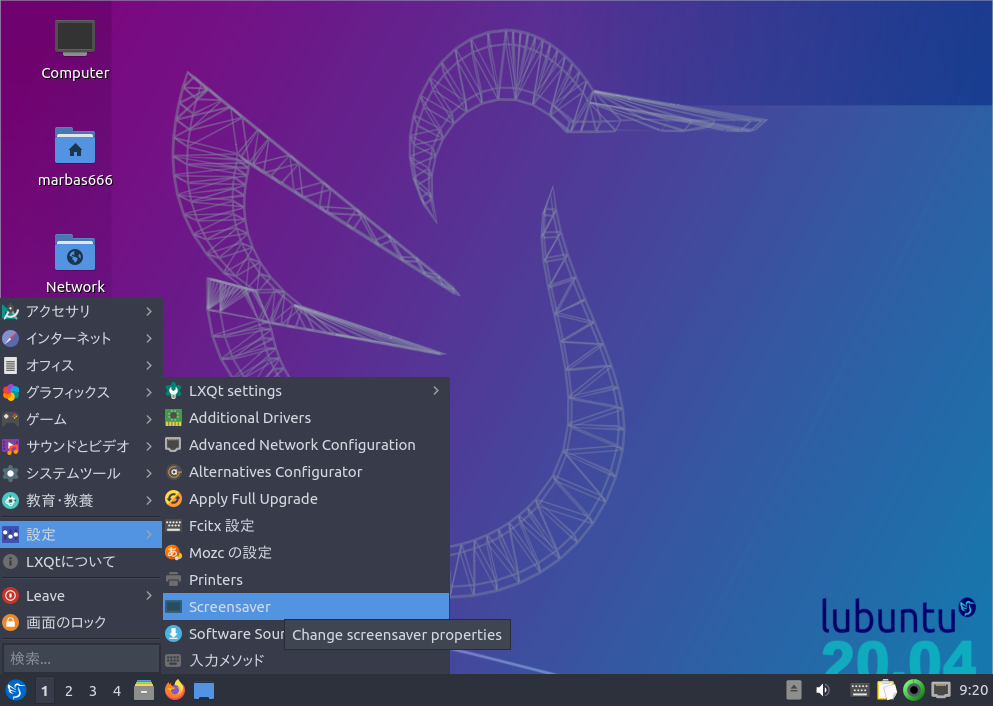The image size is (993, 706).
Task: Select the 設定 menu category
Action: 81,534
